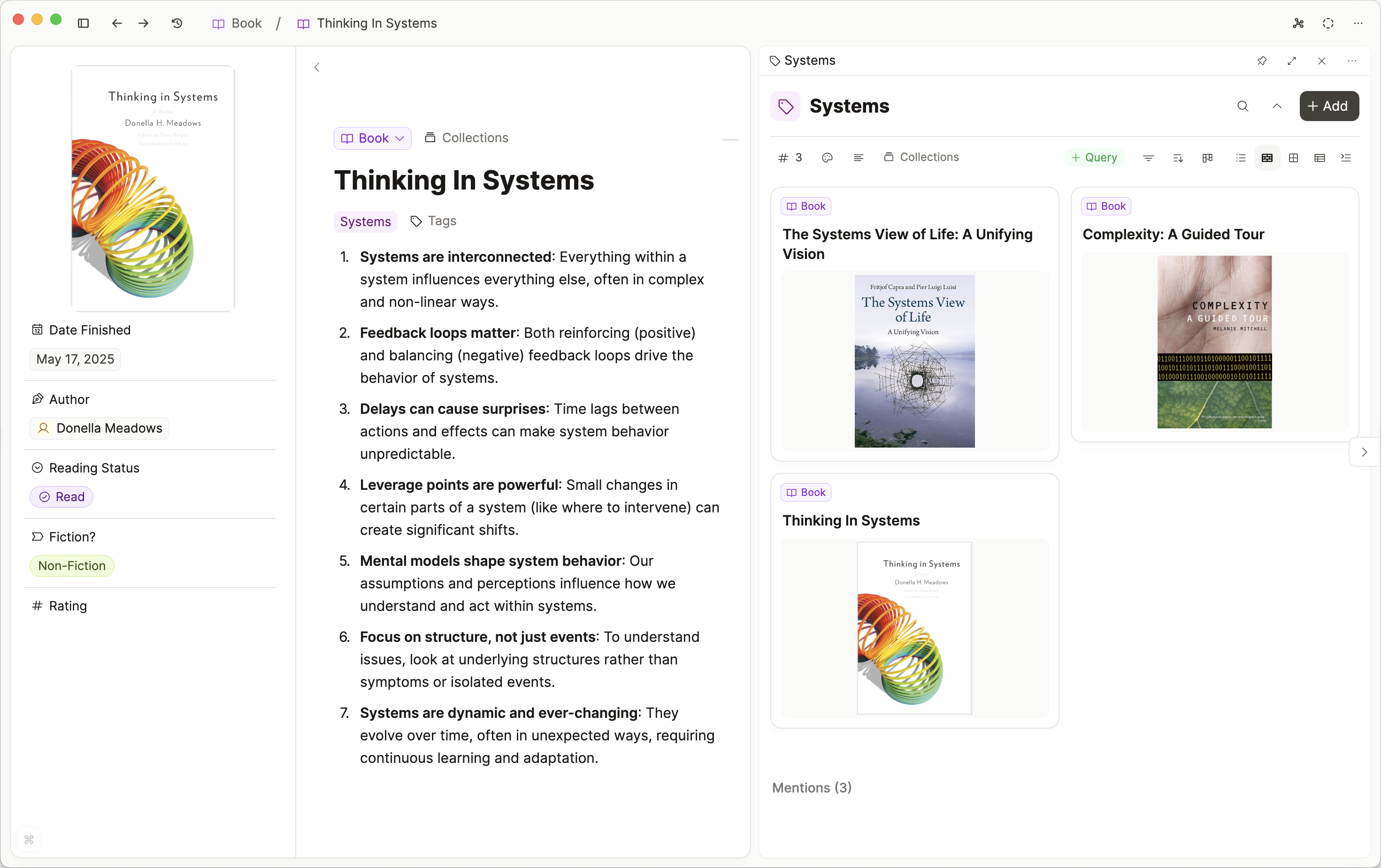Viewport: 1381px width, 868px height.
Task: Switch to table view layout
Action: pyautogui.click(x=1319, y=158)
